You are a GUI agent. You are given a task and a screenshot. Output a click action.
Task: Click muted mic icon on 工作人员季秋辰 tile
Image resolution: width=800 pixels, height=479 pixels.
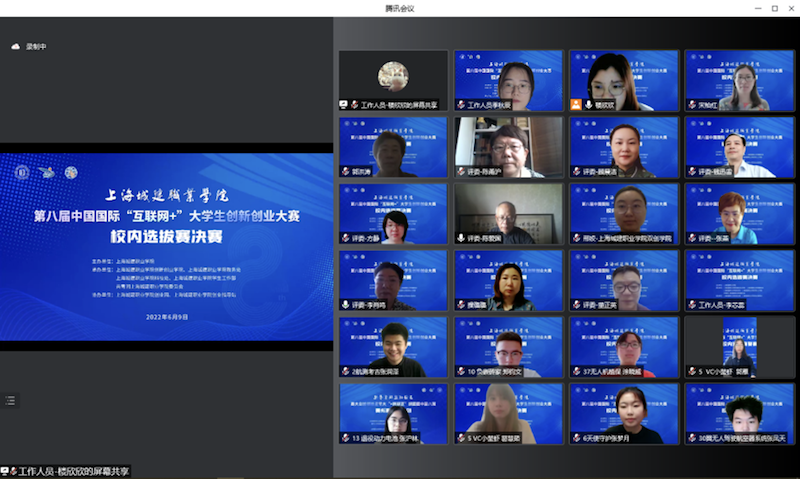[461, 105]
